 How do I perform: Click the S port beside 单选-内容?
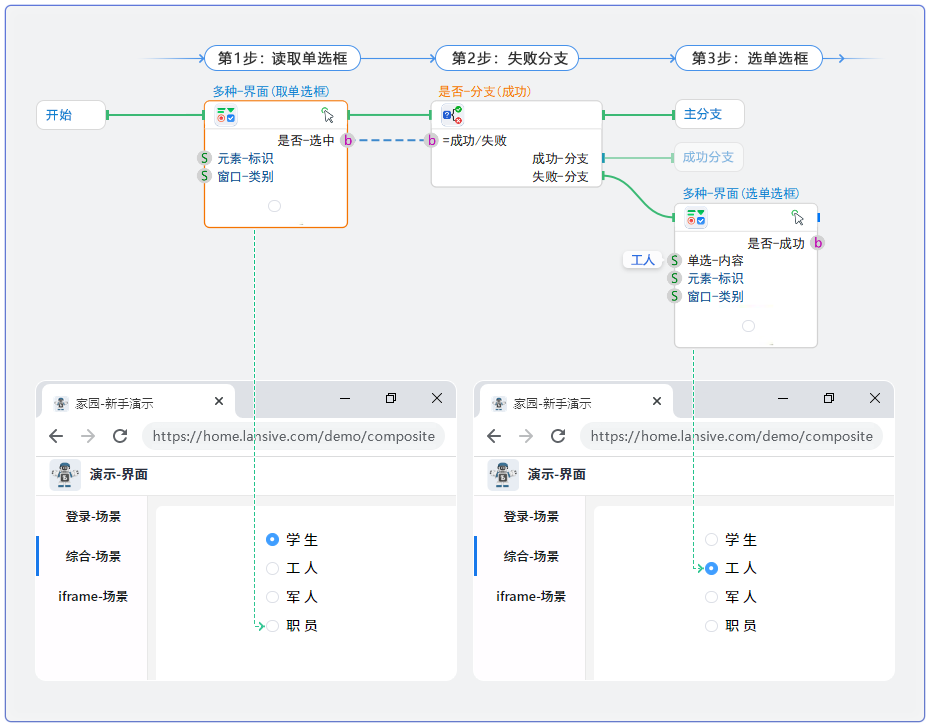[x=675, y=261]
